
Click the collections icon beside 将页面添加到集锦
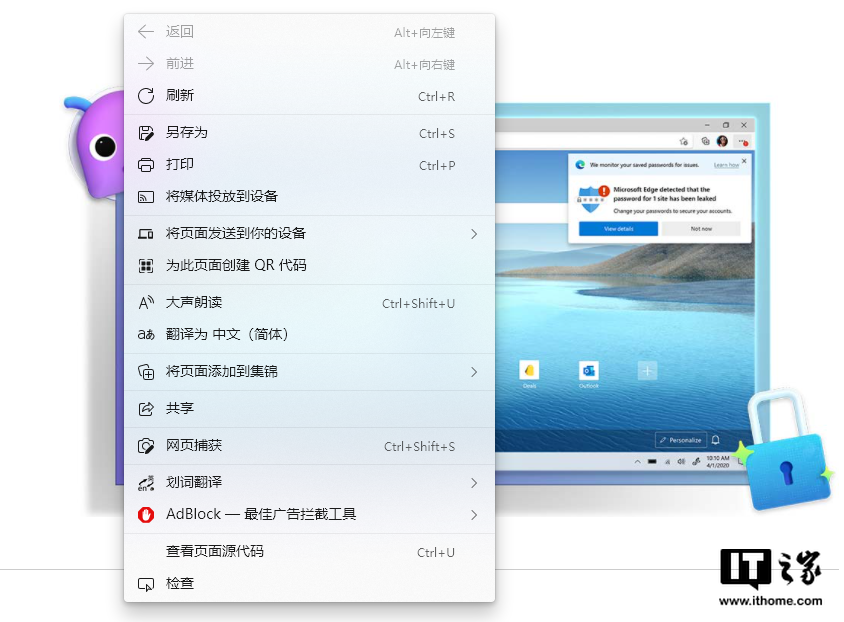[x=146, y=372]
